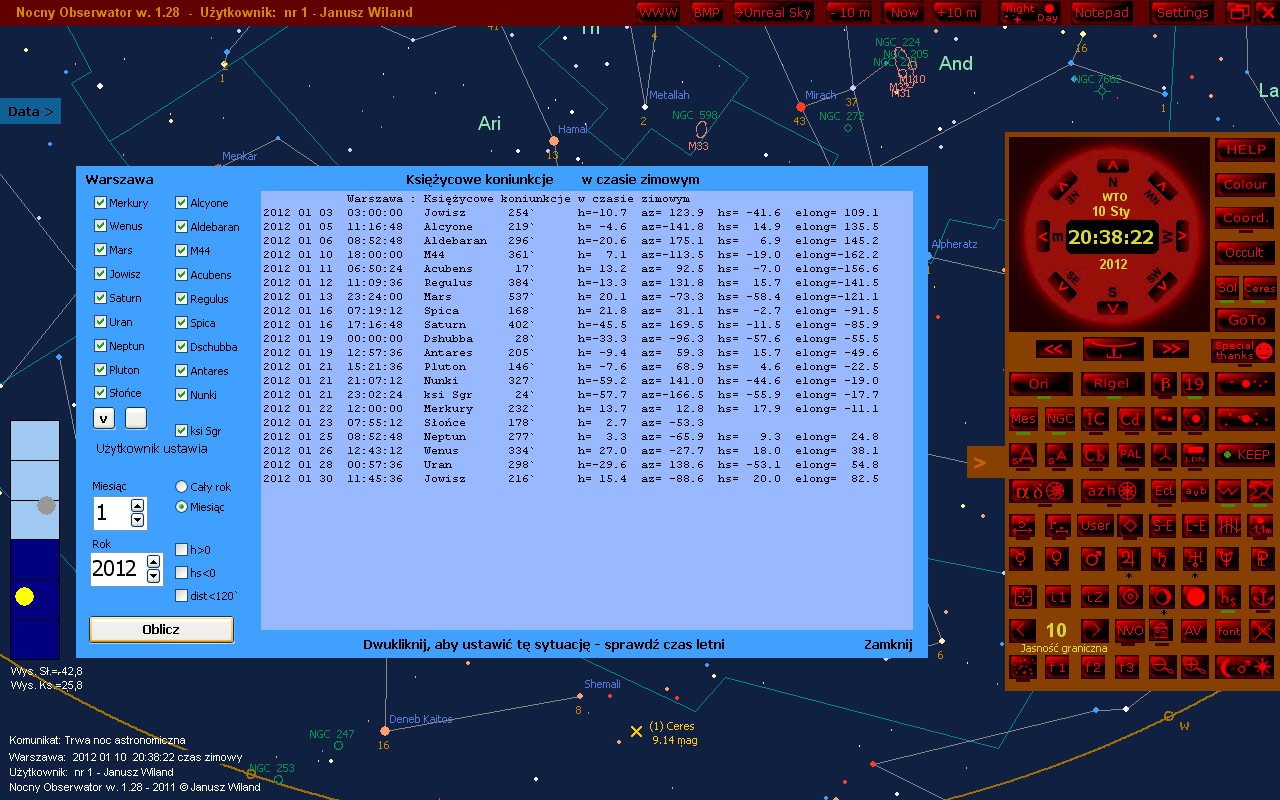Click the f1 button

1057,666
